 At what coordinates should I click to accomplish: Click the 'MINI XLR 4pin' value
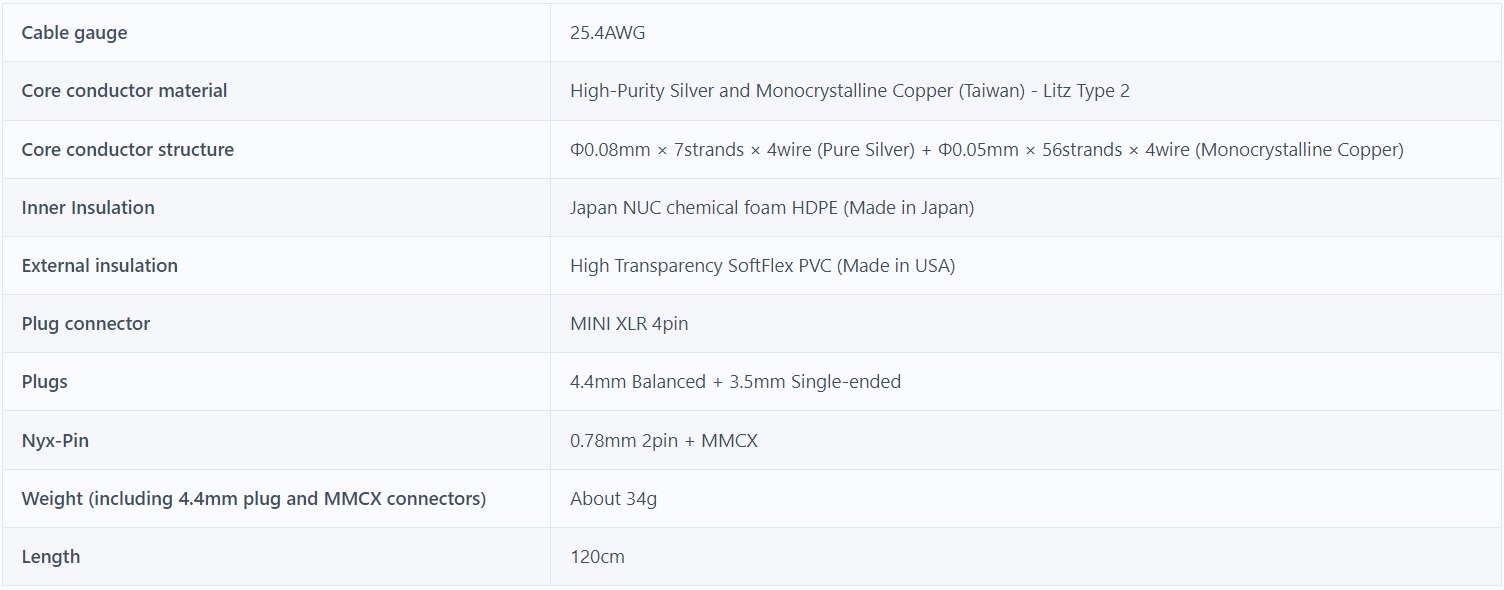628,324
